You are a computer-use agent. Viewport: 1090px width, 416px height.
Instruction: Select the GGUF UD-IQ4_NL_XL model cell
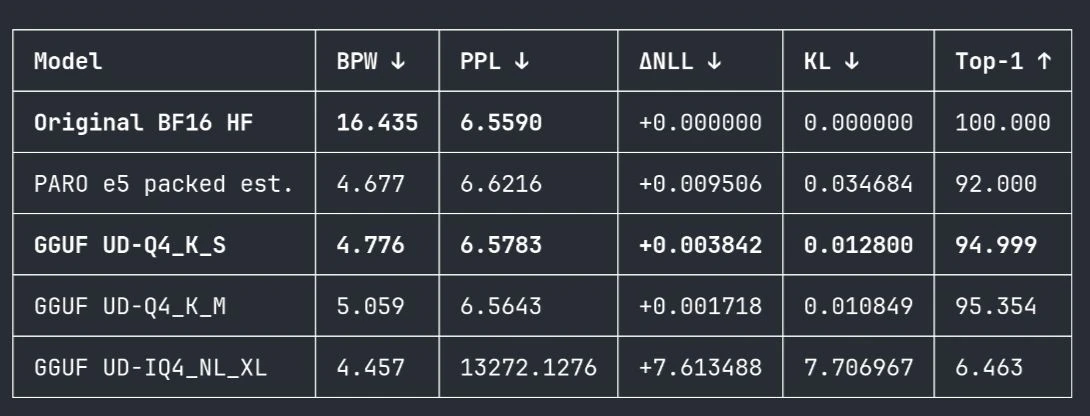150,367
